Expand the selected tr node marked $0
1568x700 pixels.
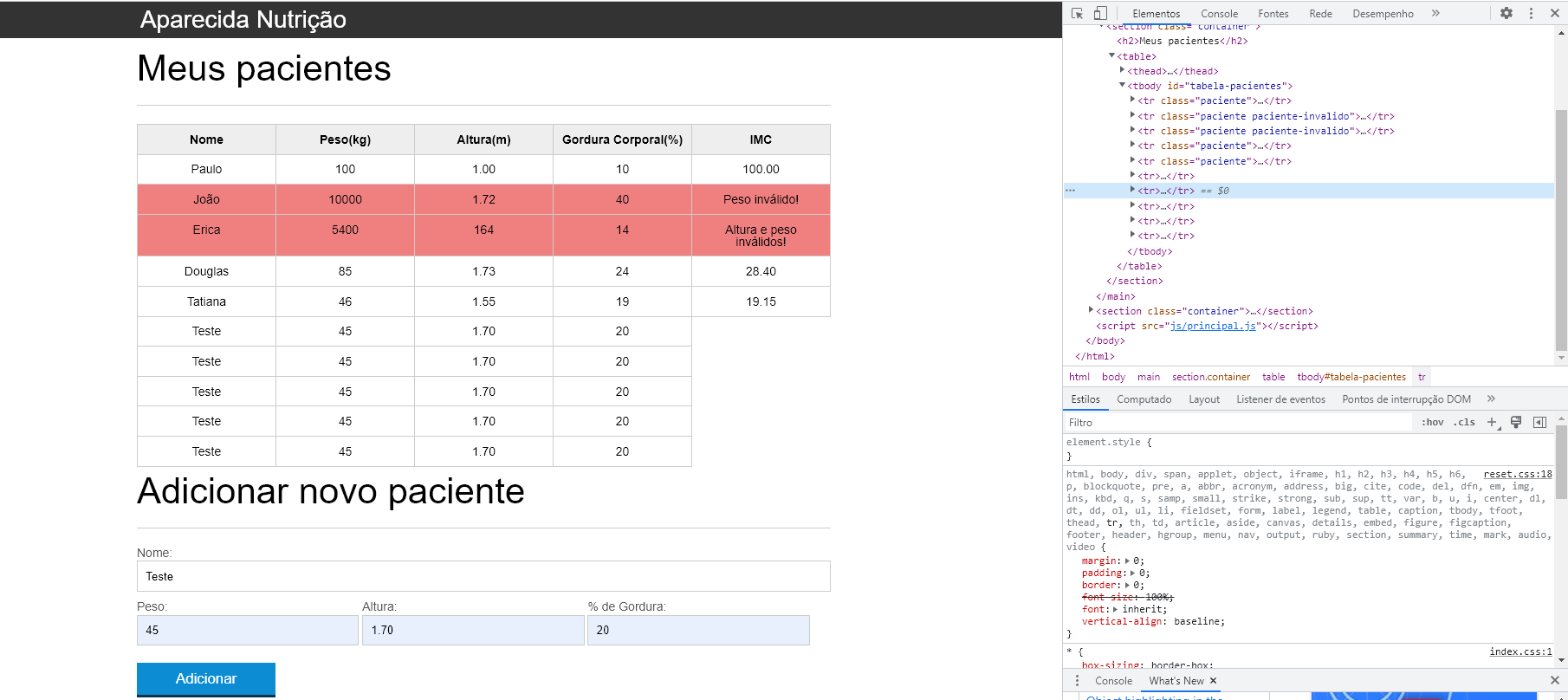(1133, 190)
